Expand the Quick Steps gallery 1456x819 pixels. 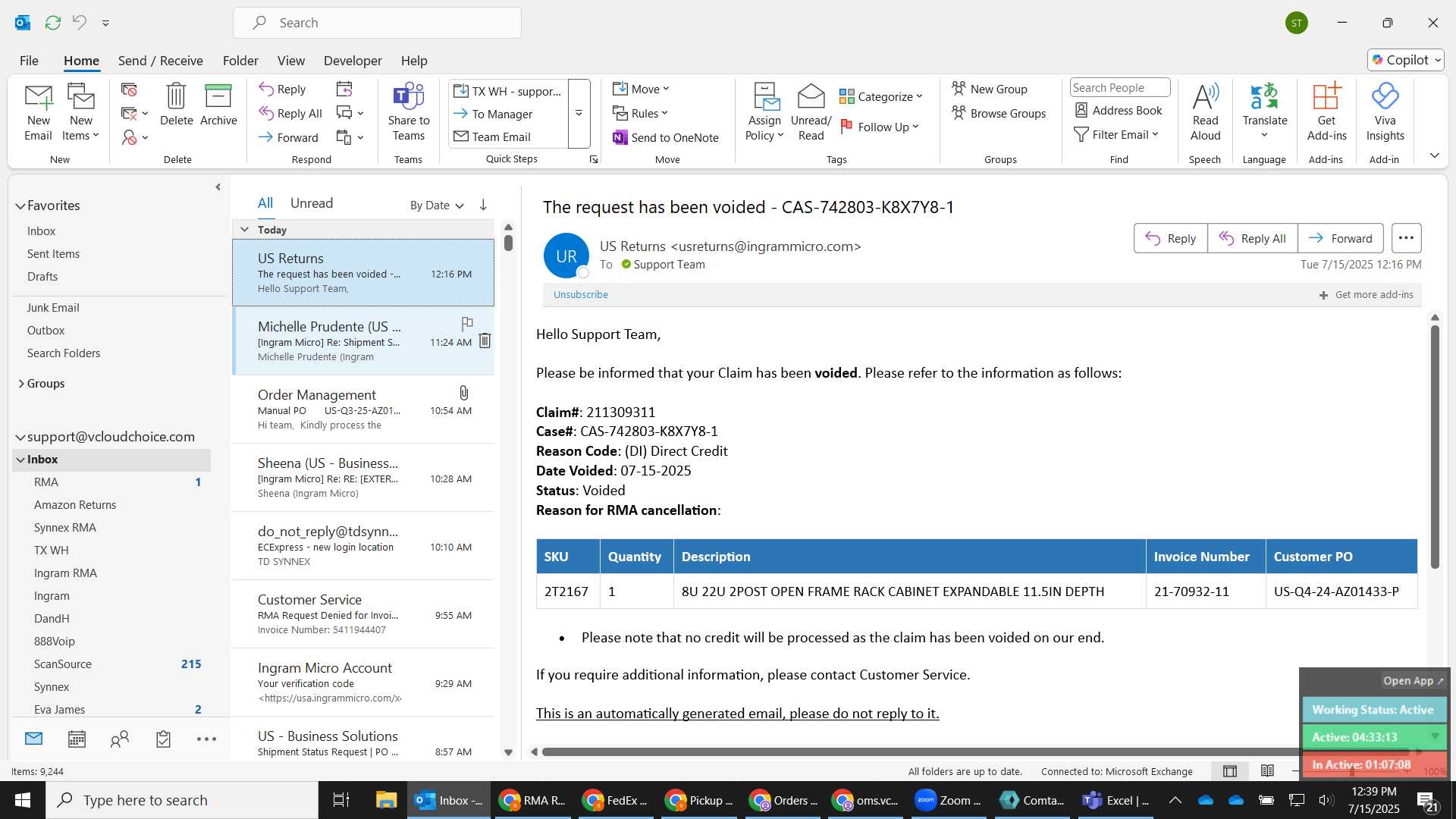579,114
